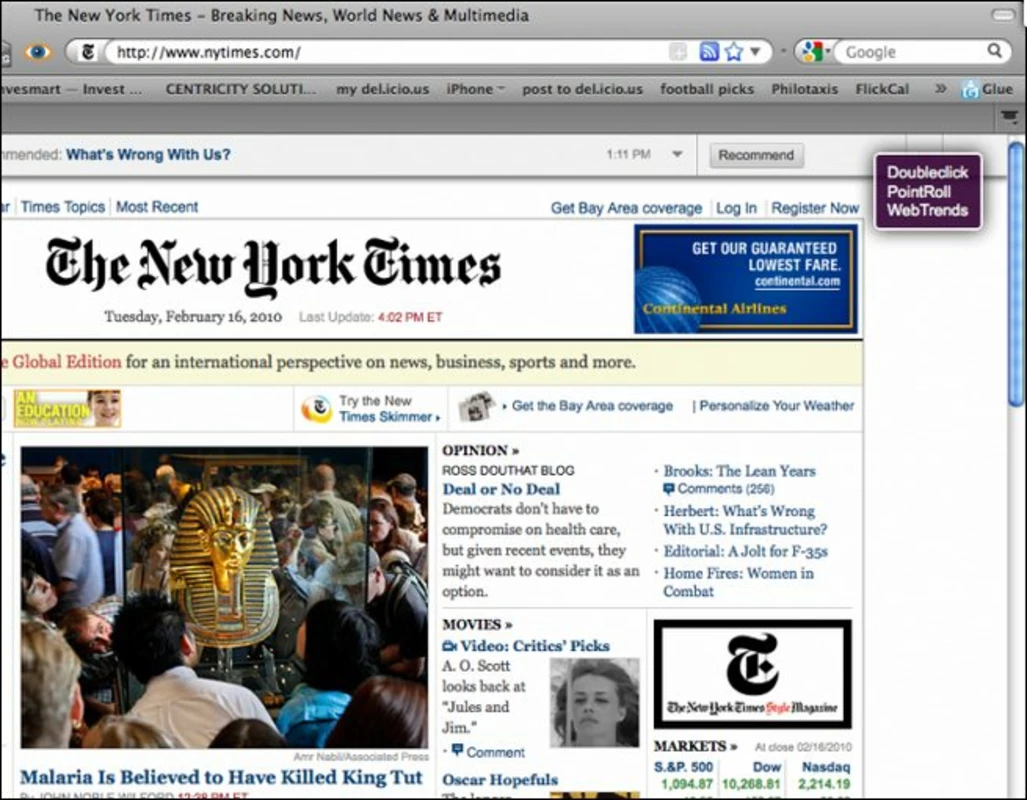Focus the Google search field

pos(914,52)
